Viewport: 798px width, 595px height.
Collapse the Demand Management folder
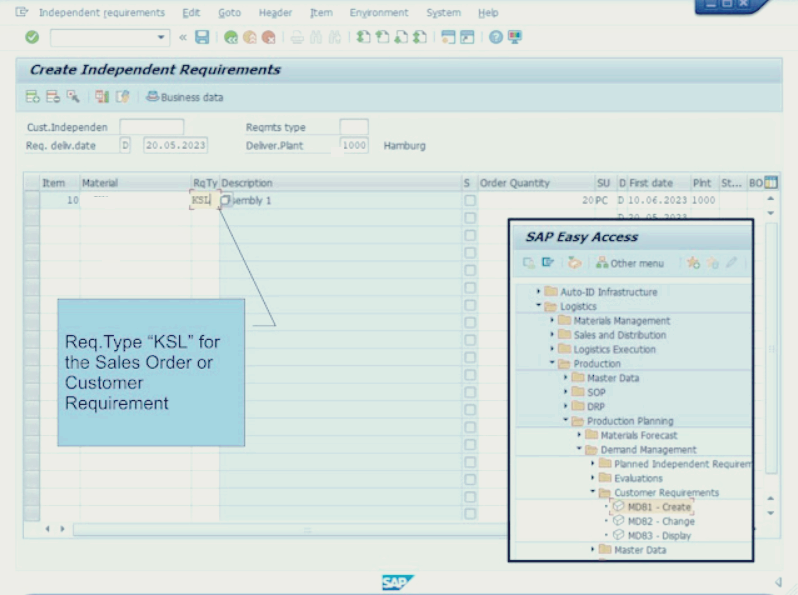pos(579,449)
